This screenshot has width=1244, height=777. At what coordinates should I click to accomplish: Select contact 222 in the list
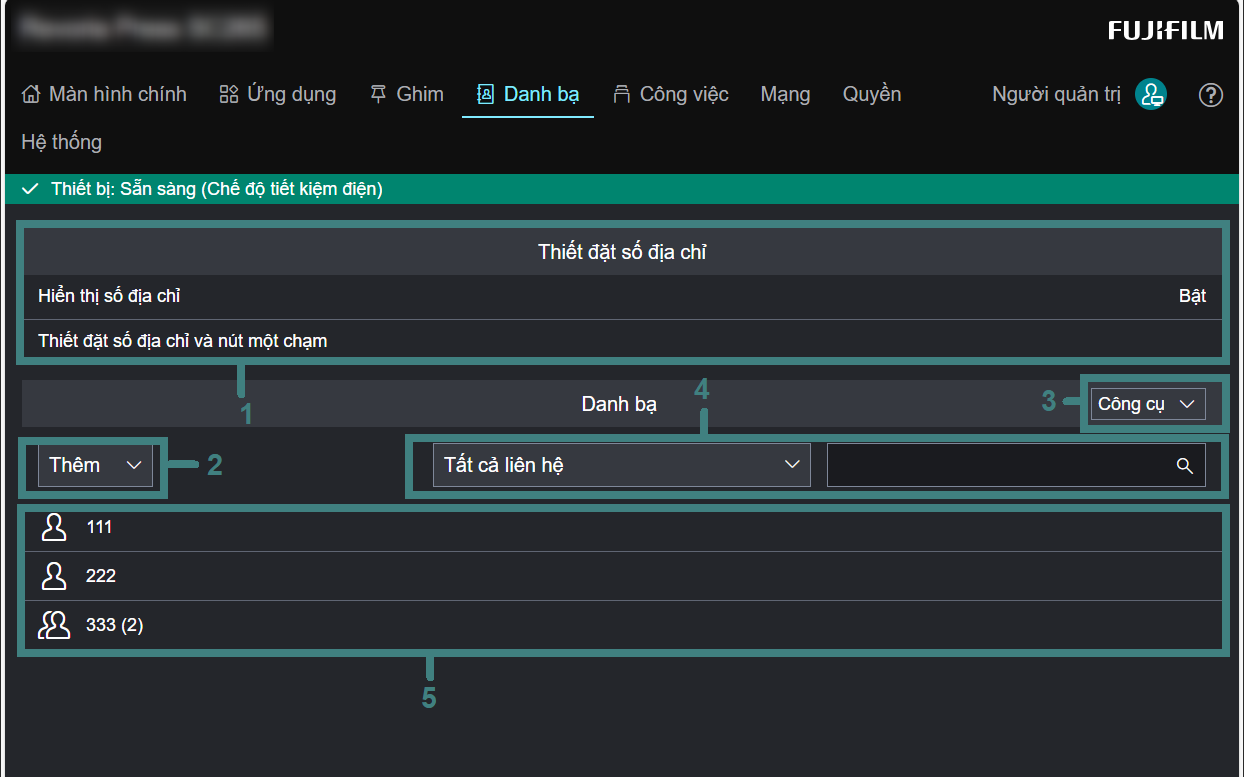click(101, 576)
